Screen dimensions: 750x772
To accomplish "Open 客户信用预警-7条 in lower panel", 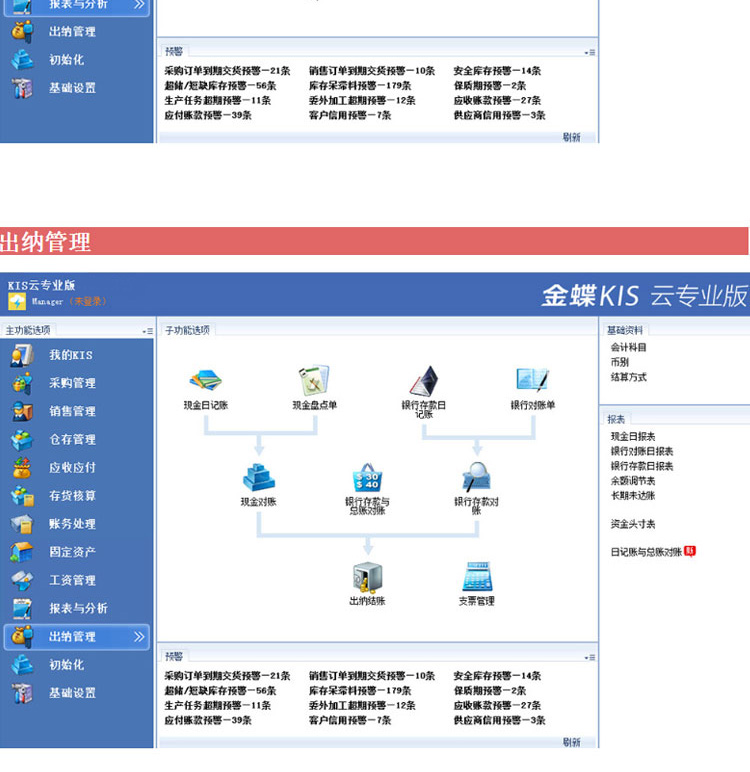I will click(350, 720).
